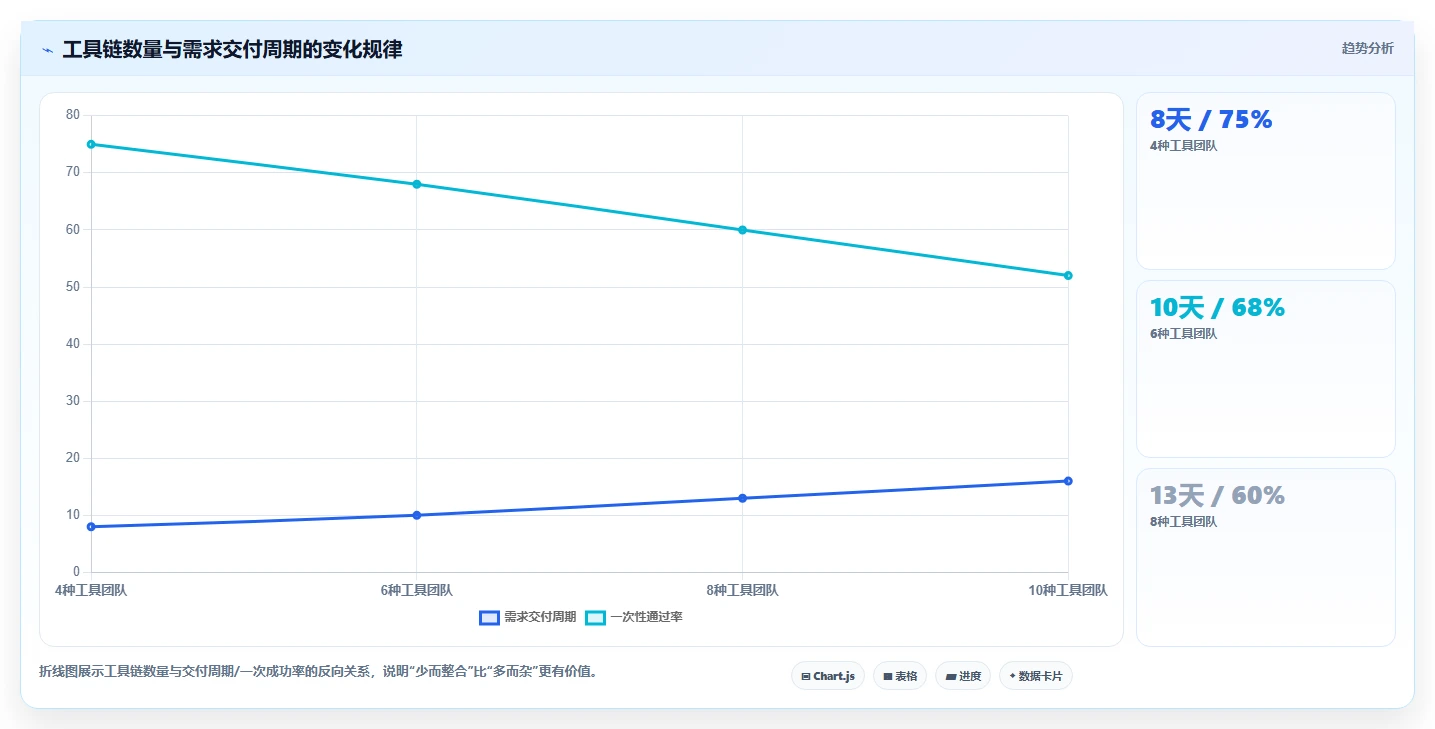Click the cyan data point at 68 for 6种工具团队
The height and width of the screenshot is (729, 1435).
(417, 184)
